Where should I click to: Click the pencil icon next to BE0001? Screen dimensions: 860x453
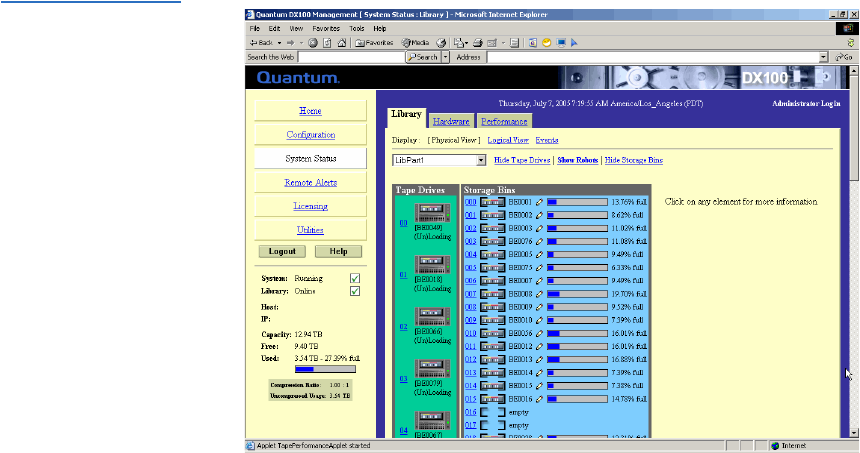[539, 202]
